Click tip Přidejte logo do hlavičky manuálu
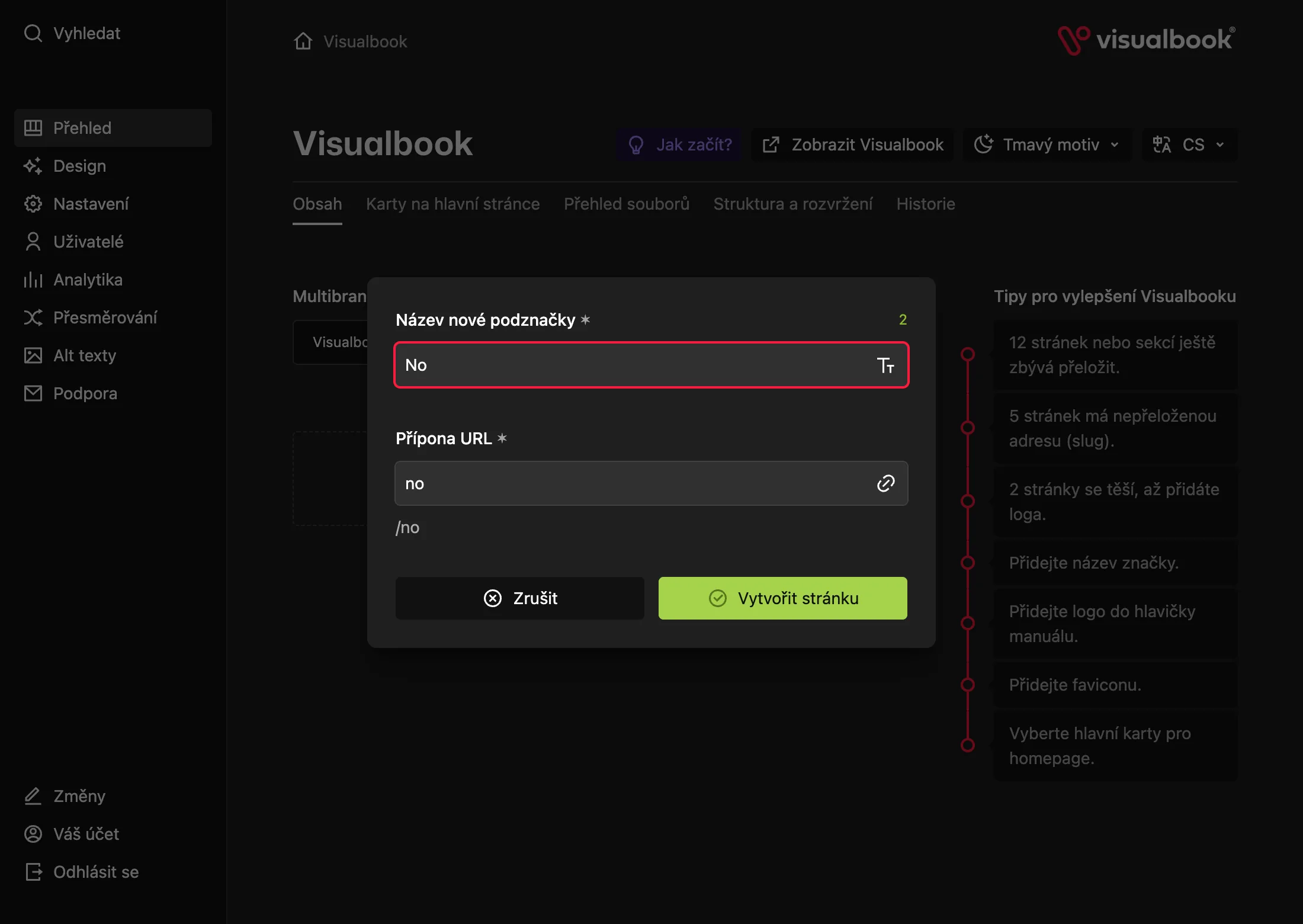Viewport: 1303px width, 924px height. pyautogui.click(x=1116, y=624)
